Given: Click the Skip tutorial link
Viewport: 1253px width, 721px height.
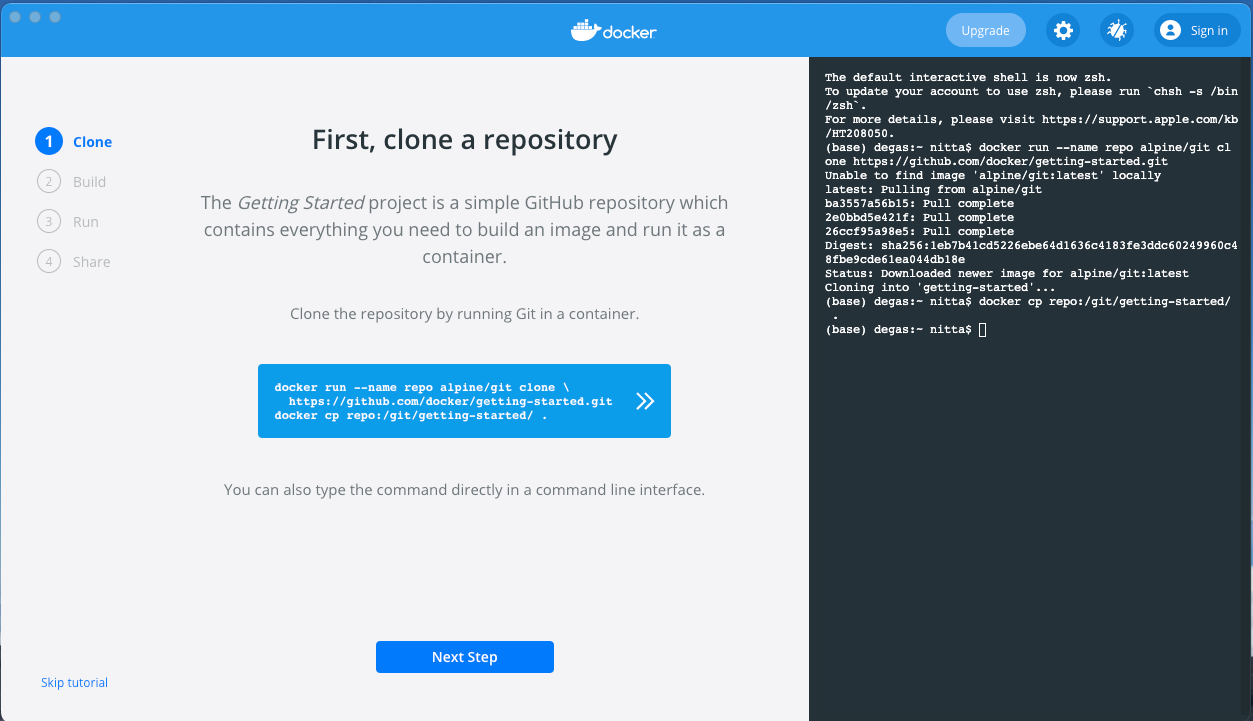Looking at the screenshot, I should [x=74, y=683].
